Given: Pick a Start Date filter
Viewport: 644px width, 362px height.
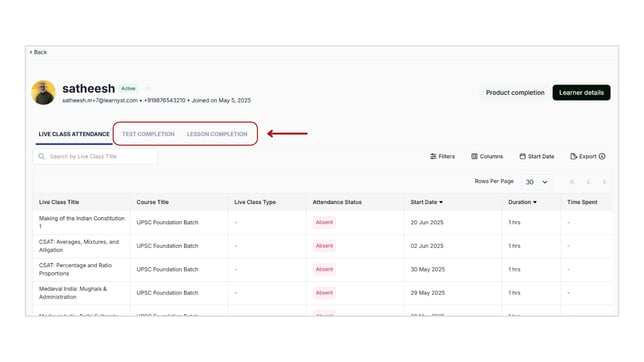Looking at the screenshot, I should pos(537,156).
